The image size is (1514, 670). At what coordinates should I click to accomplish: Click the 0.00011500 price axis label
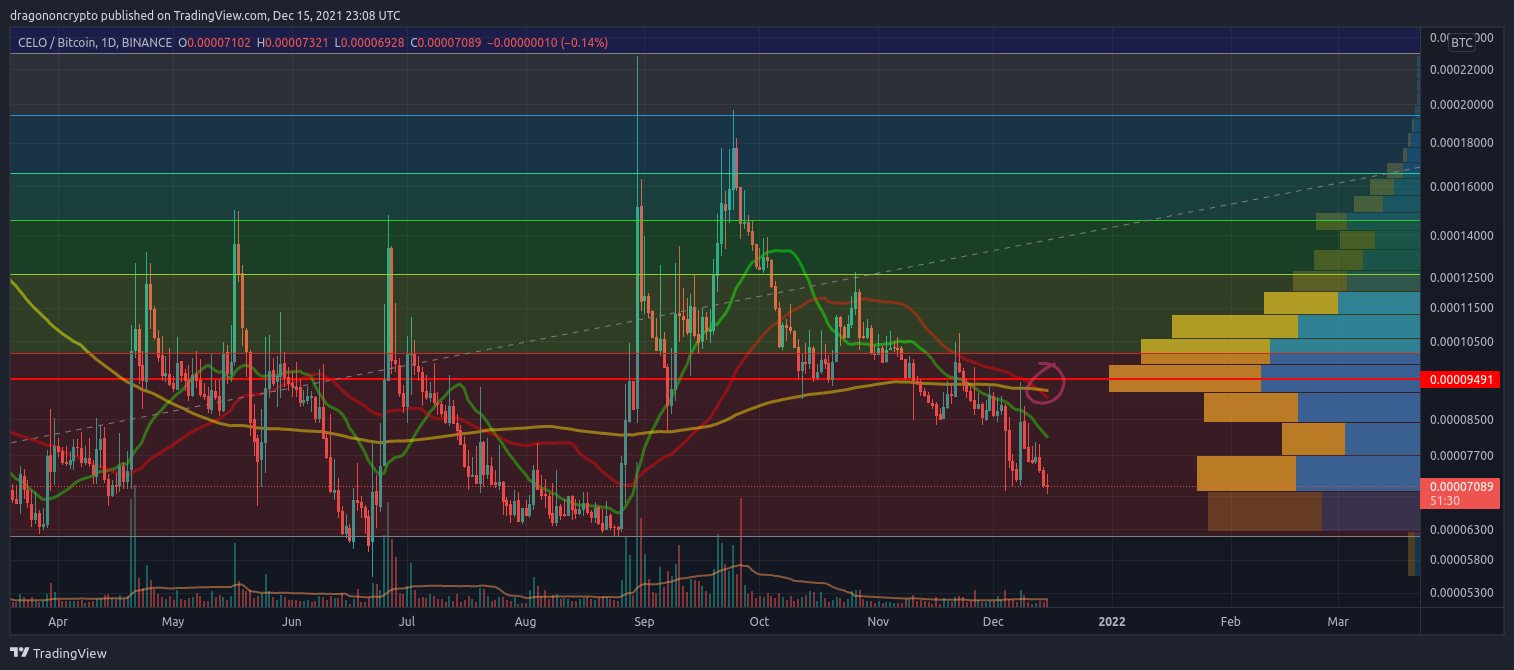tap(1461, 308)
